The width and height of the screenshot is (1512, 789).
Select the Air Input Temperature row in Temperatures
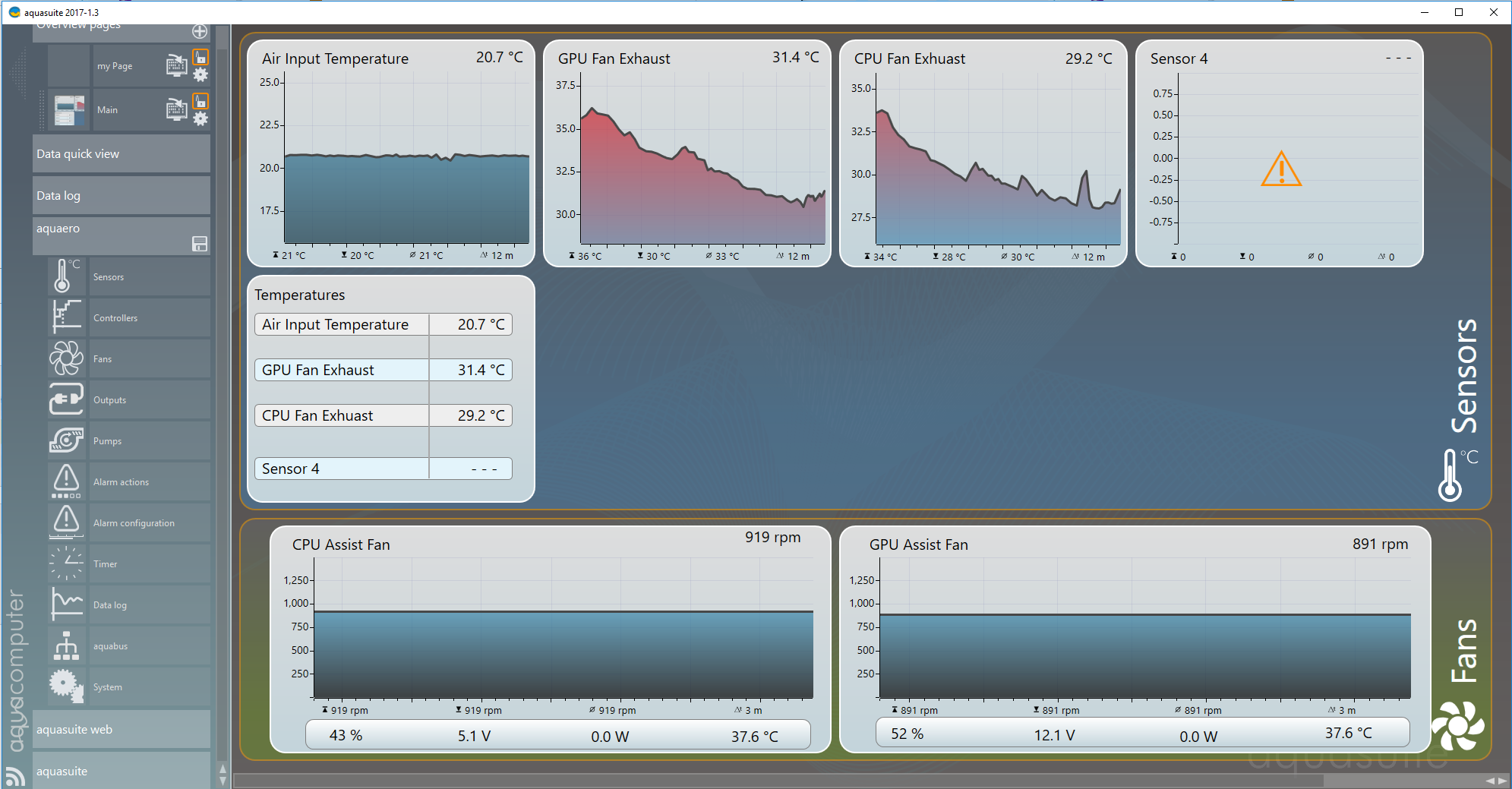click(384, 324)
